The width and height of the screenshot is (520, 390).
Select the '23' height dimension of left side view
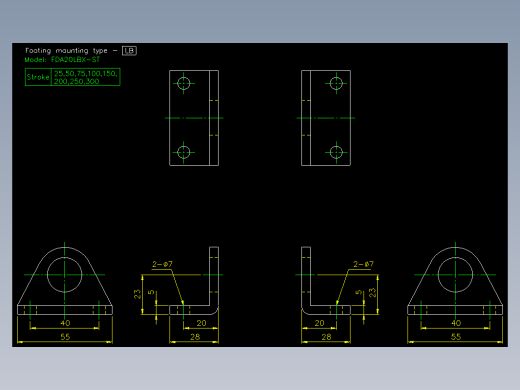pyautogui.click(x=137, y=294)
